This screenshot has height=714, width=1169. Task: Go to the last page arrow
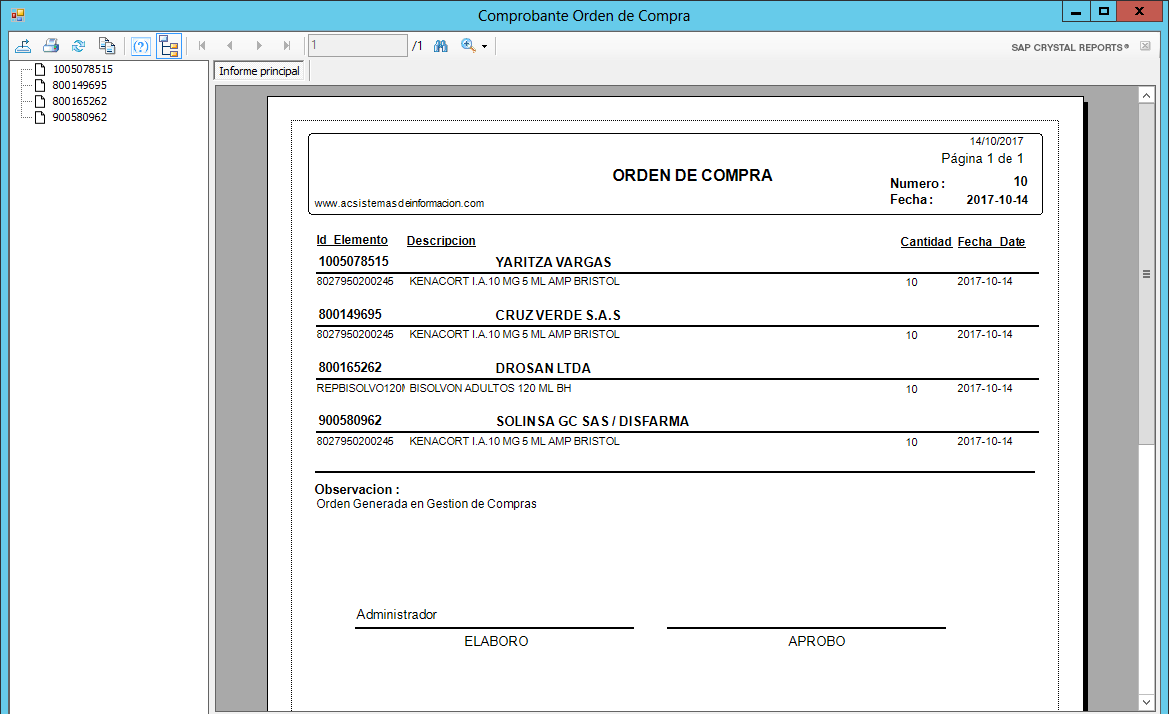pyautogui.click(x=287, y=46)
